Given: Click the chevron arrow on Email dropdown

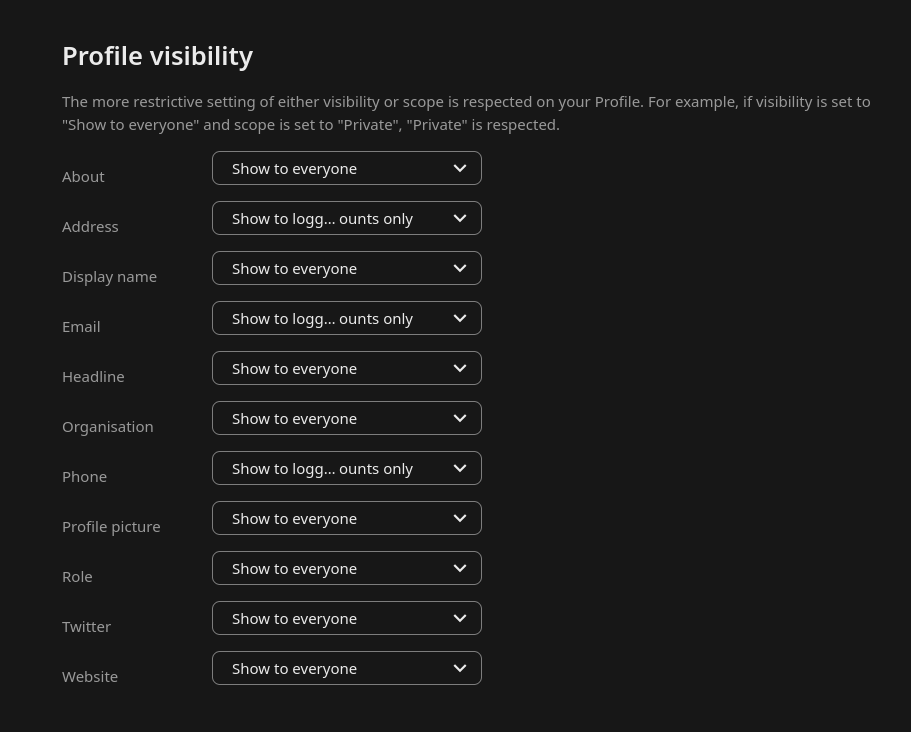Looking at the screenshot, I should (460, 318).
